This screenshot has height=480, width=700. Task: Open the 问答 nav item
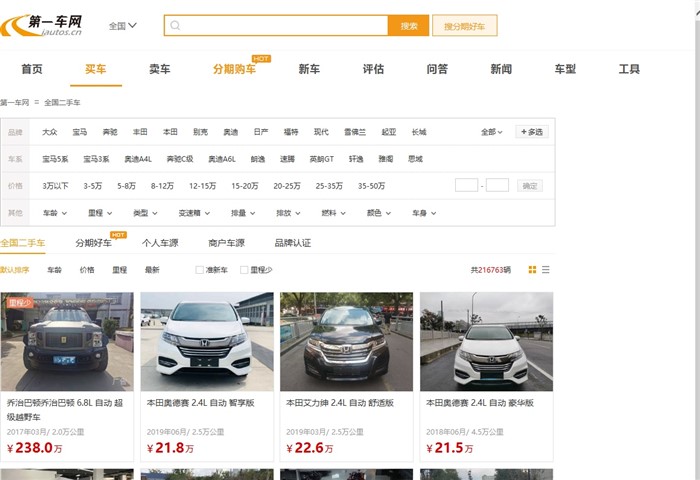point(437,69)
